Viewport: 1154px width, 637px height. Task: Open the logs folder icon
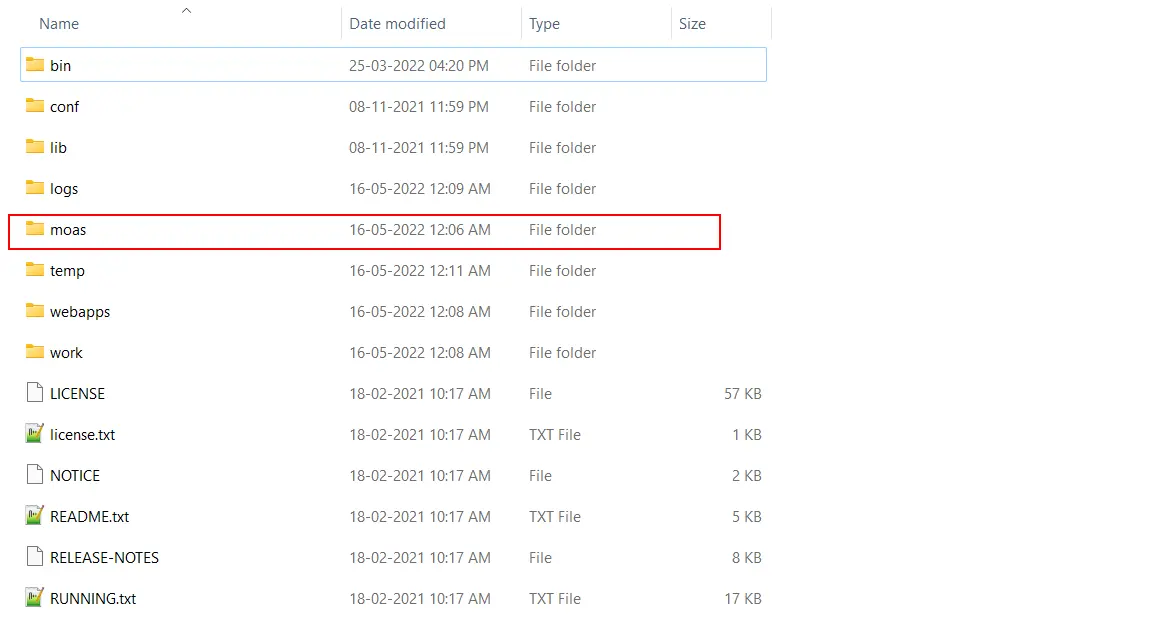point(33,188)
